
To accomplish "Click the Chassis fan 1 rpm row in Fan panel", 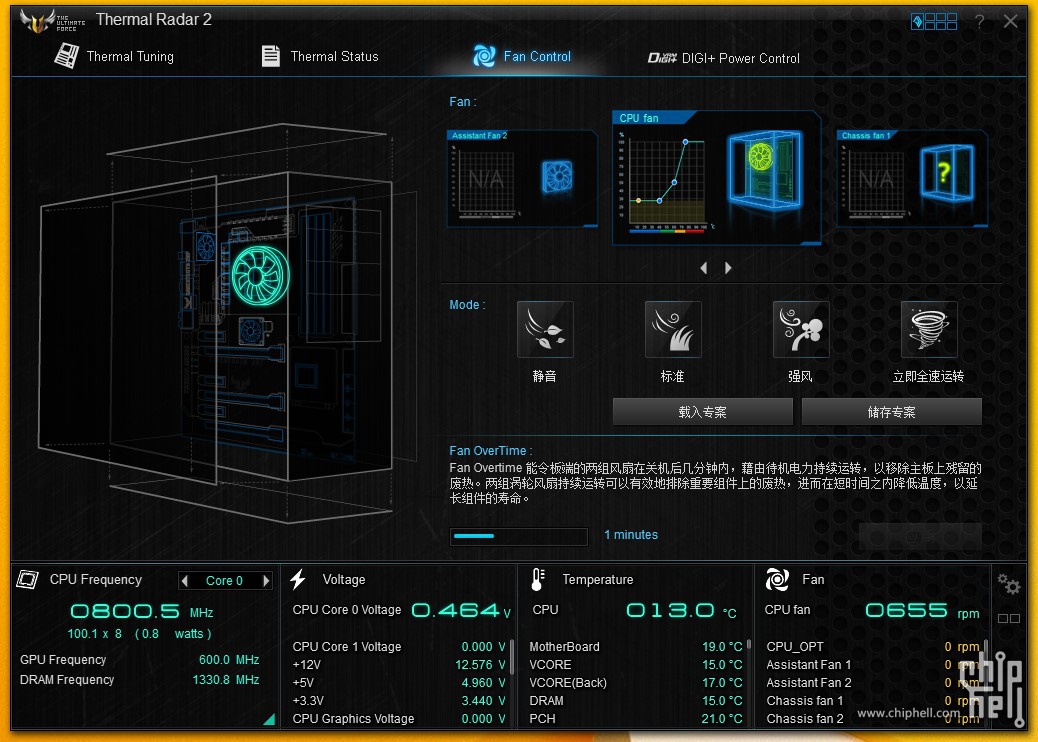I will (873, 700).
